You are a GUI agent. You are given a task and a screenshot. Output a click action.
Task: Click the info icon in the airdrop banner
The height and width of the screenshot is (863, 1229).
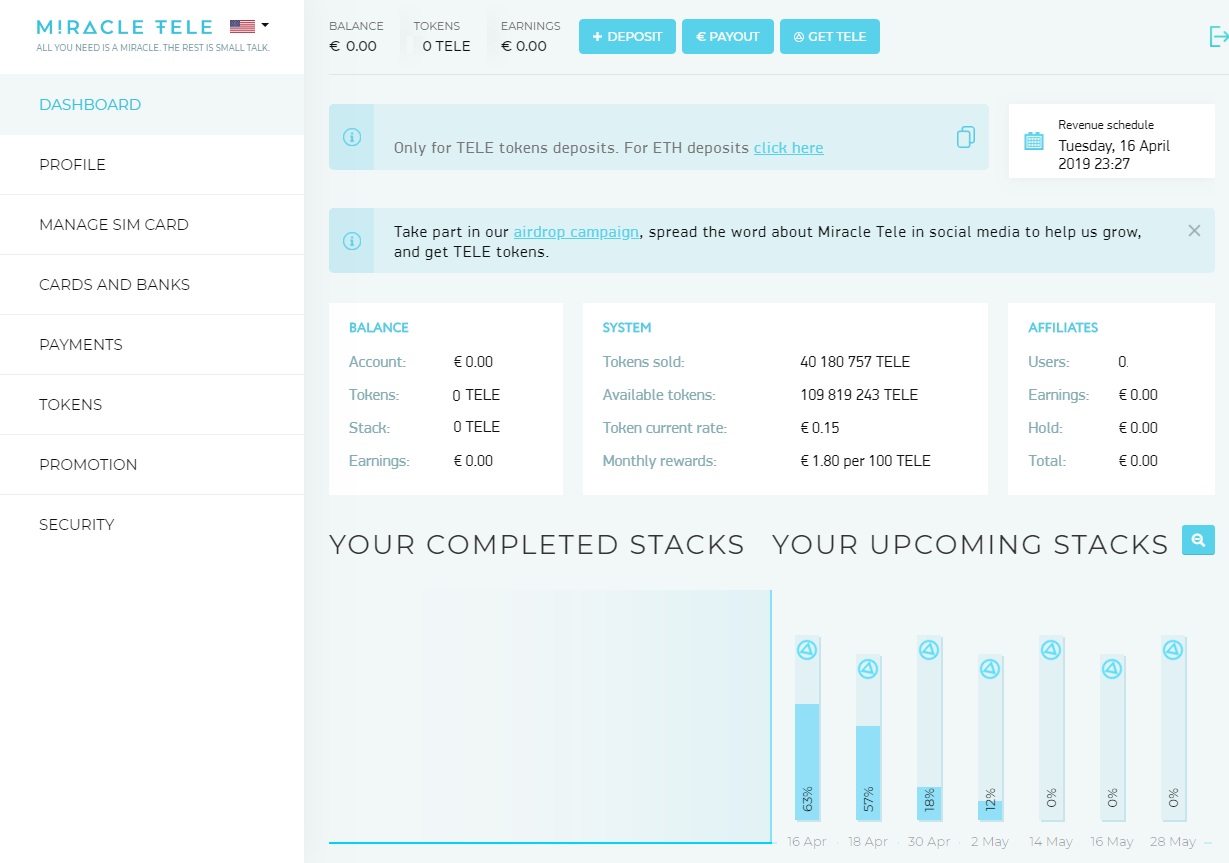click(x=352, y=241)
